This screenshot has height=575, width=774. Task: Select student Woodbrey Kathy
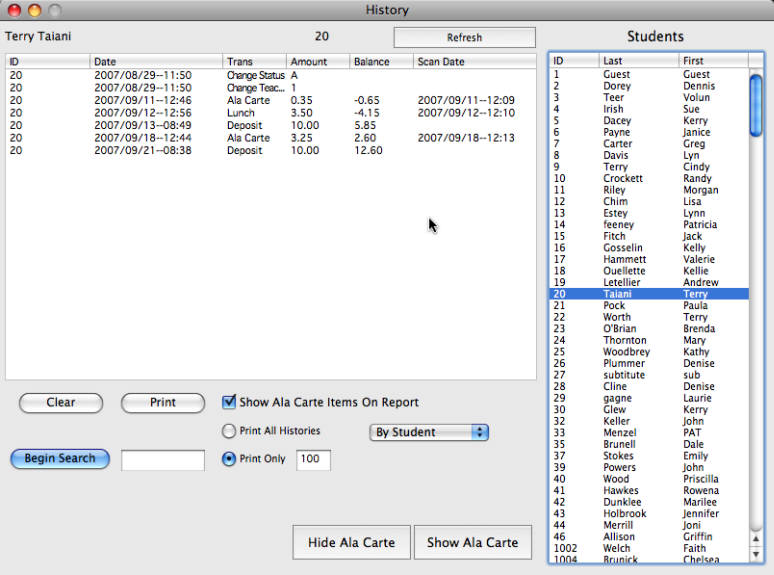tap(649, 352)
